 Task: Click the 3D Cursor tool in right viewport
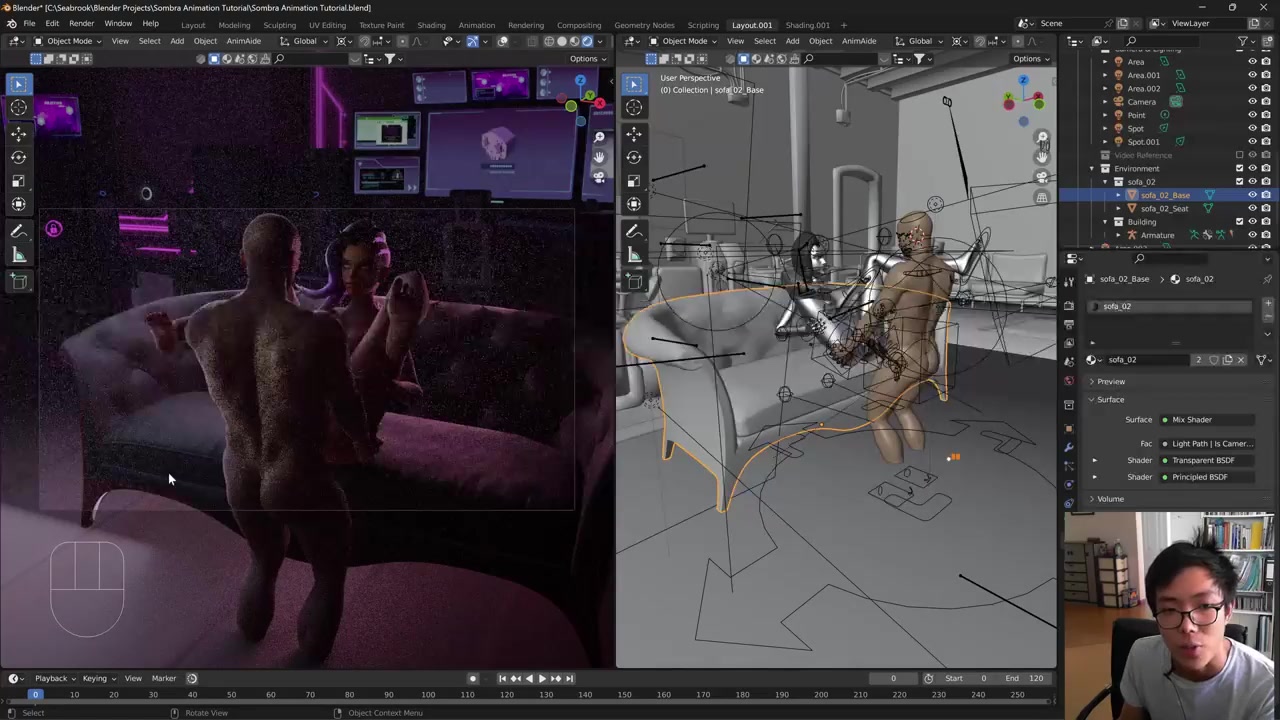point(634,108)
